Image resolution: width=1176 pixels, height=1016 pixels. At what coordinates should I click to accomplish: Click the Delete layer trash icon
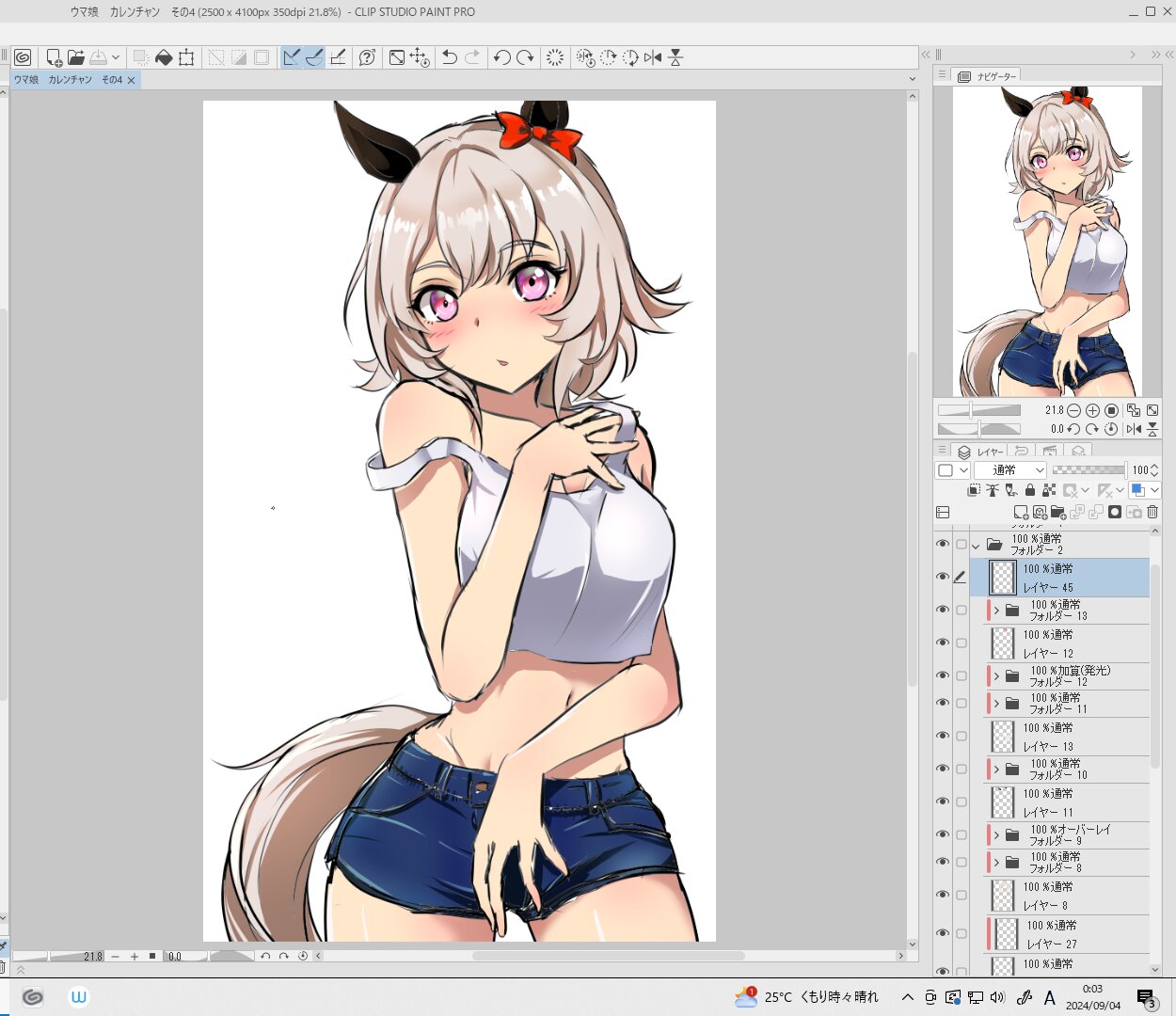[x=1152, y=512]
